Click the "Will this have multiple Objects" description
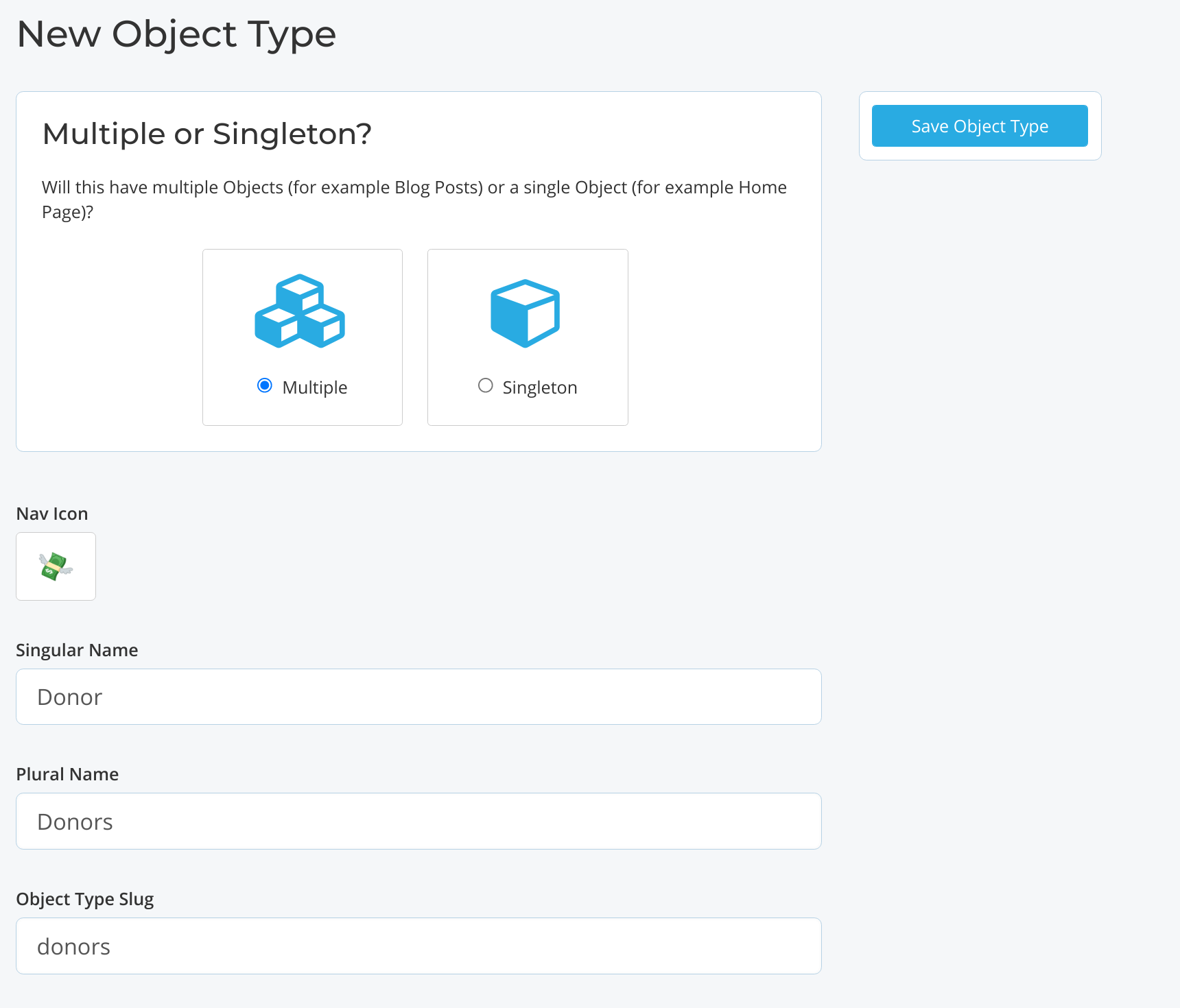 pyautogui.click(x=414, y=200)
